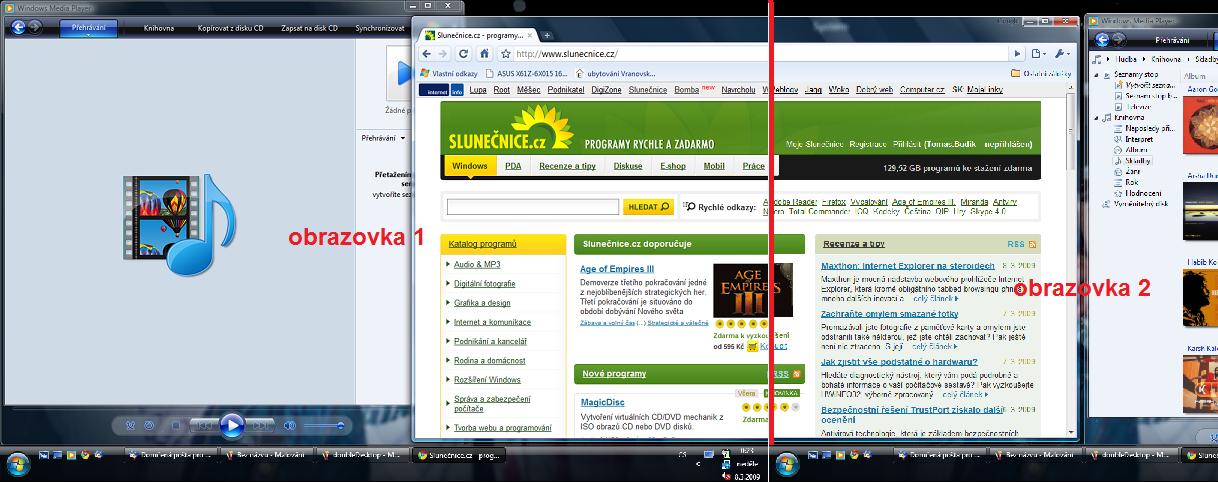Image resolution: width=1218 pixels, height=482 pixels.
Task: Click the Registrace link in the green header
Action: (869, 145)
